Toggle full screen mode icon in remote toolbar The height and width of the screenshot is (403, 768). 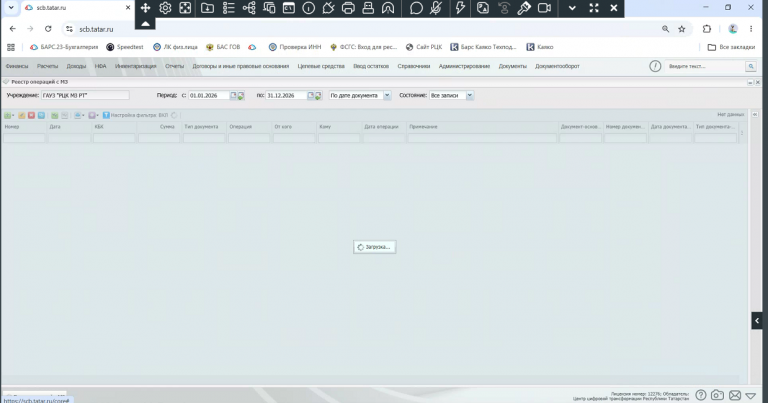coord(594,8)
